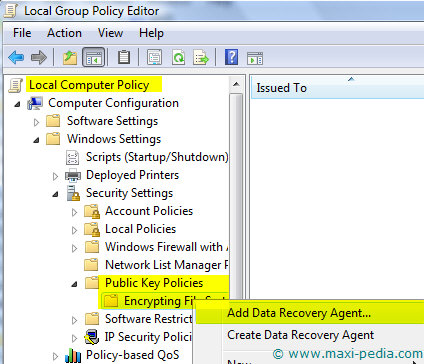Click the Policy-based QoS bar chart icon
This screenshot has height=364, width=424.
73,355
